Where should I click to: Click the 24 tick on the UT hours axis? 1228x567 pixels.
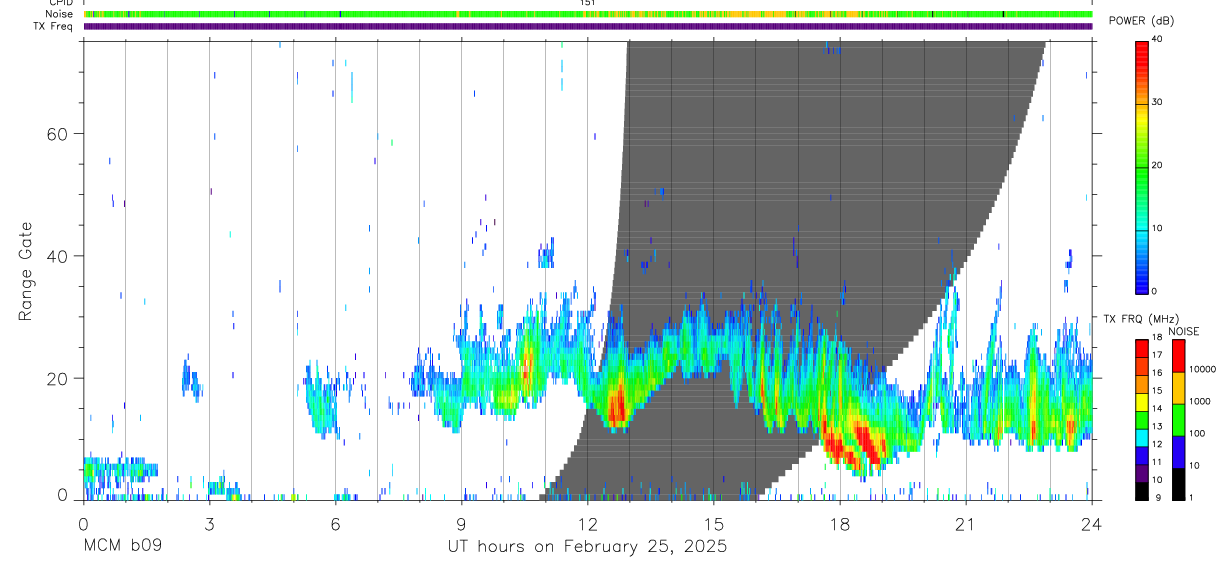1091,524
